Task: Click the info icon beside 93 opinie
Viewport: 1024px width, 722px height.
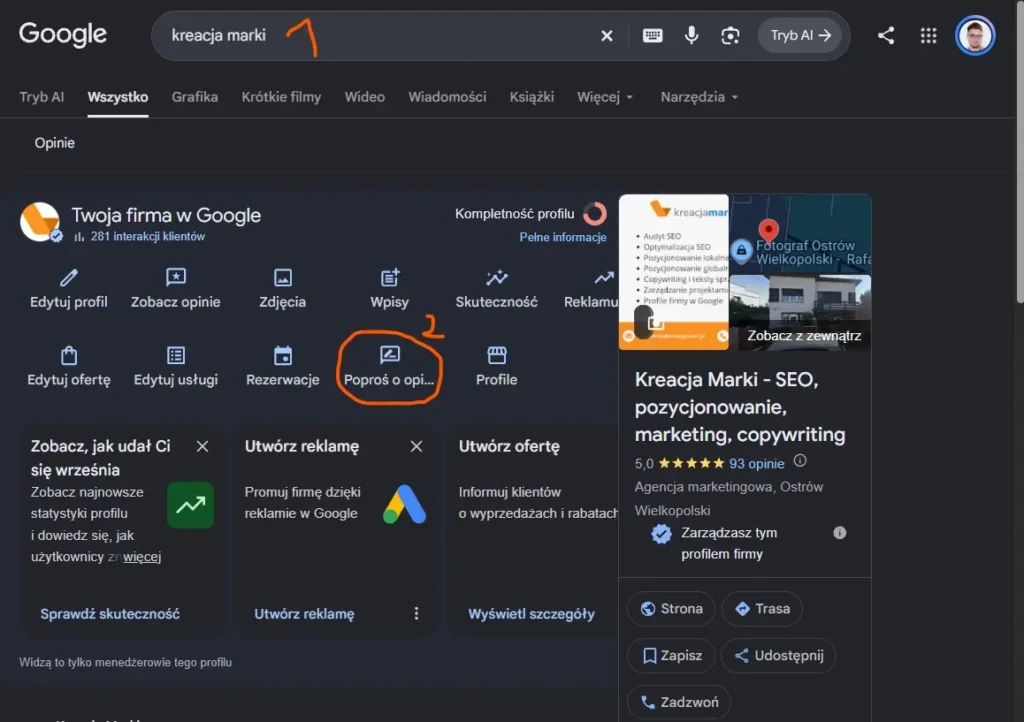Action: pyautogui.click(x=800, y=462)
